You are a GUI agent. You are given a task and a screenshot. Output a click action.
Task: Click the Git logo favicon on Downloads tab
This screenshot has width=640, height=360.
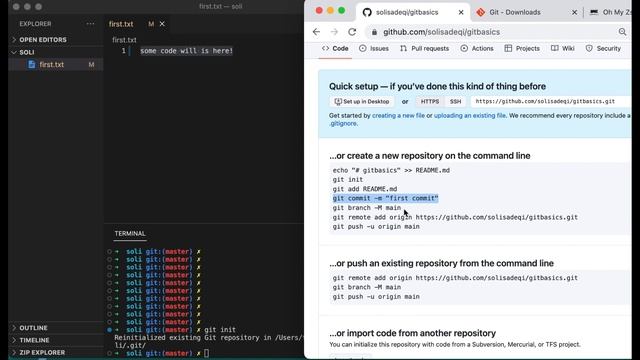(480, 12)
